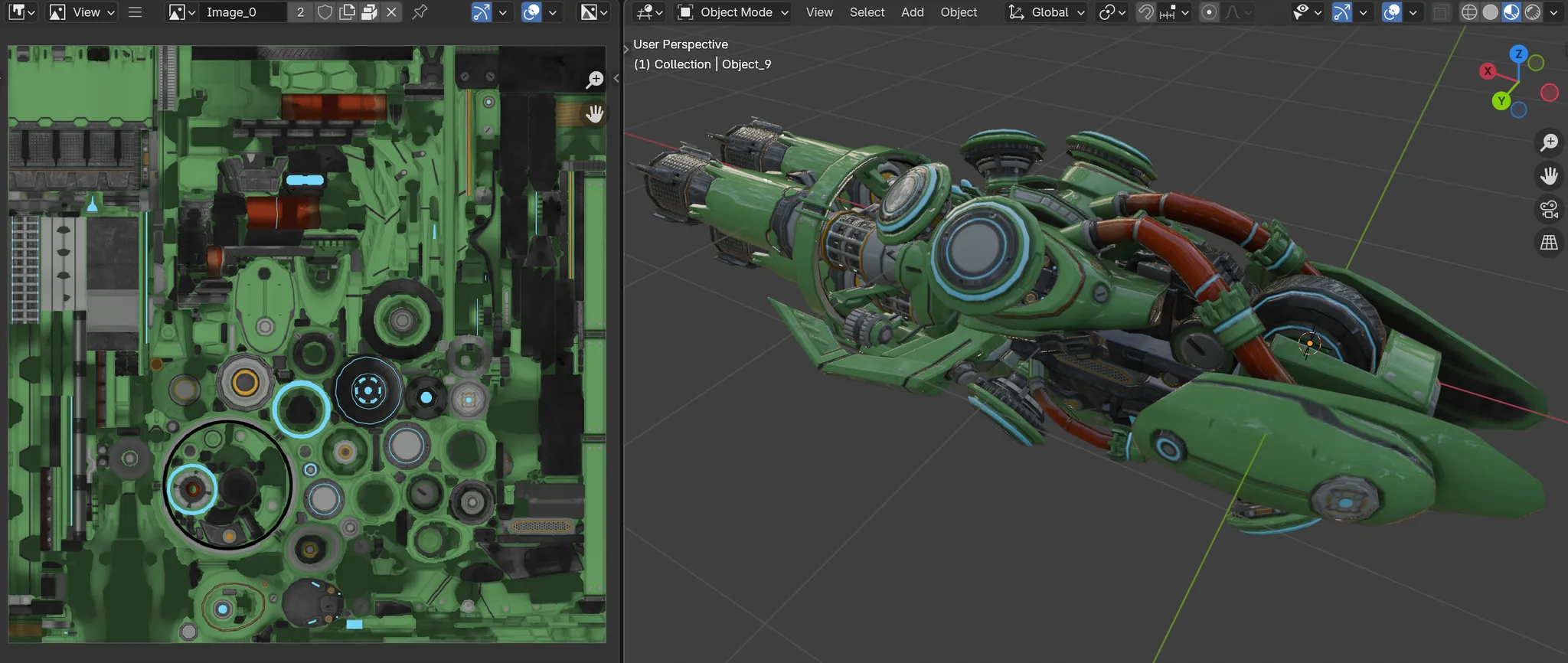Open the viewport shading options dropdown arrow
The width and height of the screenshot is (1568, 663).
pyautogui.click(x=1553, y=12)
